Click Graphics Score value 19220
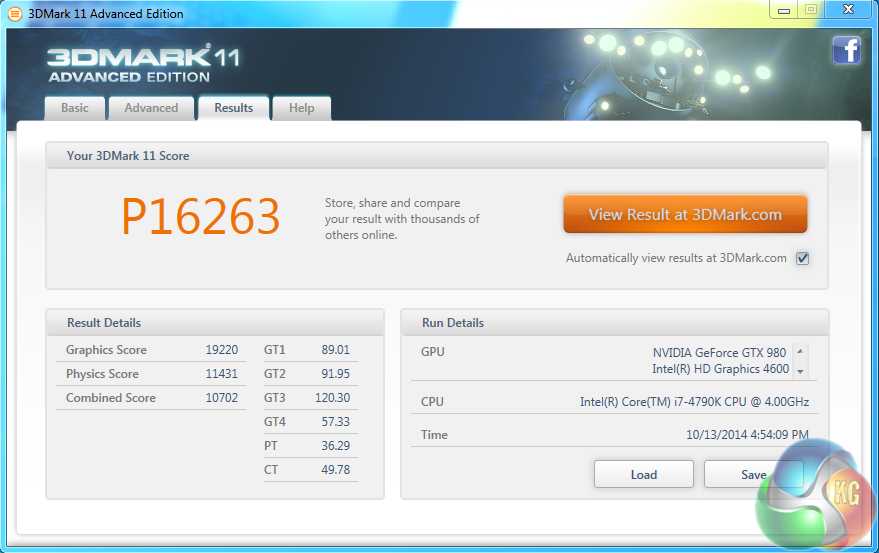The height and width of the screenshot is (553, 879). [x=221, y=350]
